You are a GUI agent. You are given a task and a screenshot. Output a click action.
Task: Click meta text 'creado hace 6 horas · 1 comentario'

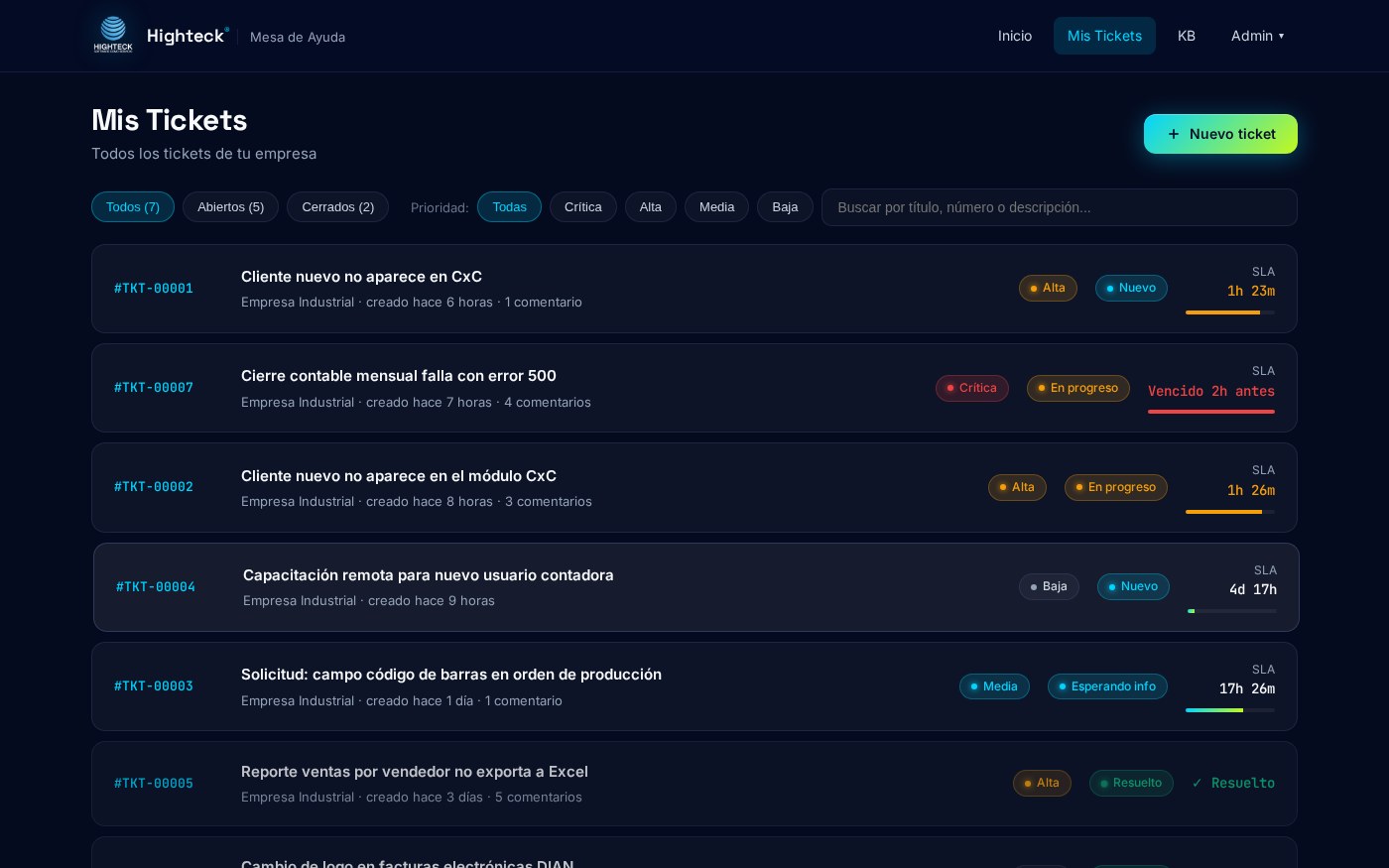[474, 302]
